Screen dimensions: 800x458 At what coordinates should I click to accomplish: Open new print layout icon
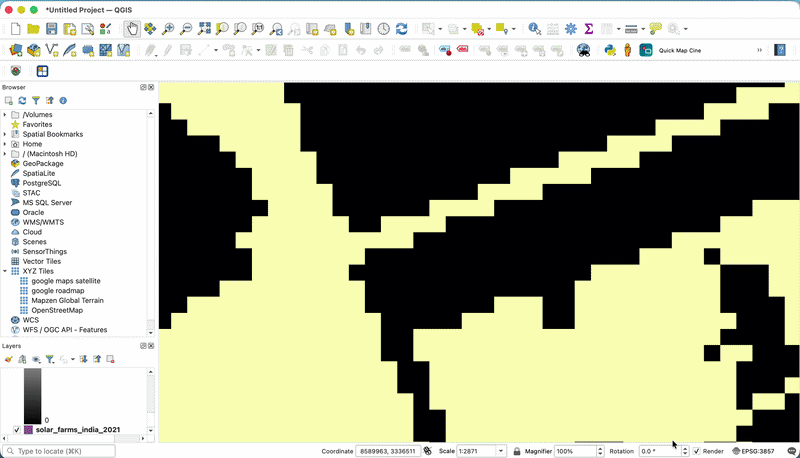pos(69,29)
